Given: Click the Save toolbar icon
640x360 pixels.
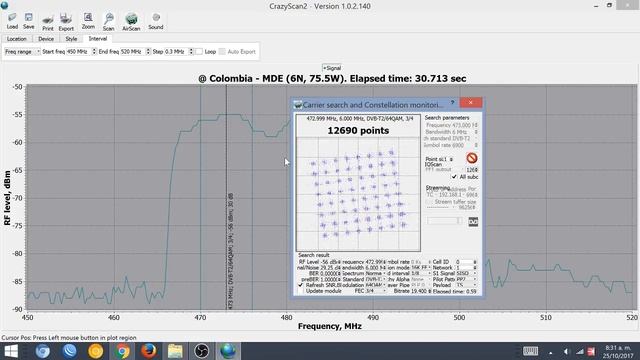Looking at the screenshot, I should click(29, 21).
